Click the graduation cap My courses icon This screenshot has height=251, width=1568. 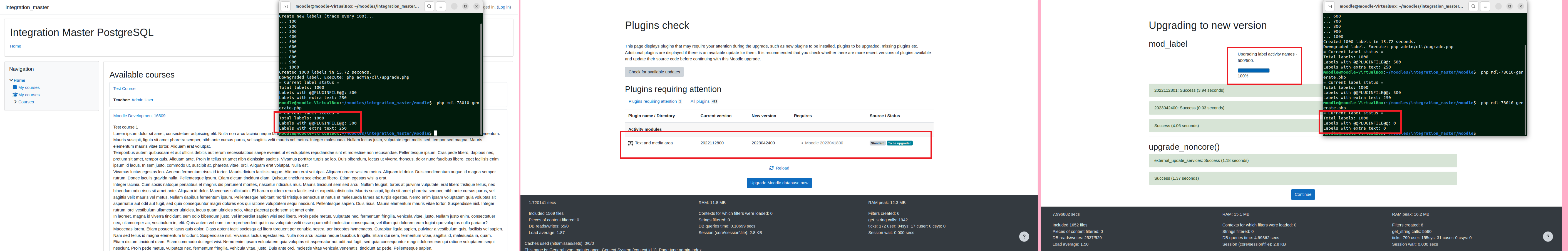pos(15,95)
